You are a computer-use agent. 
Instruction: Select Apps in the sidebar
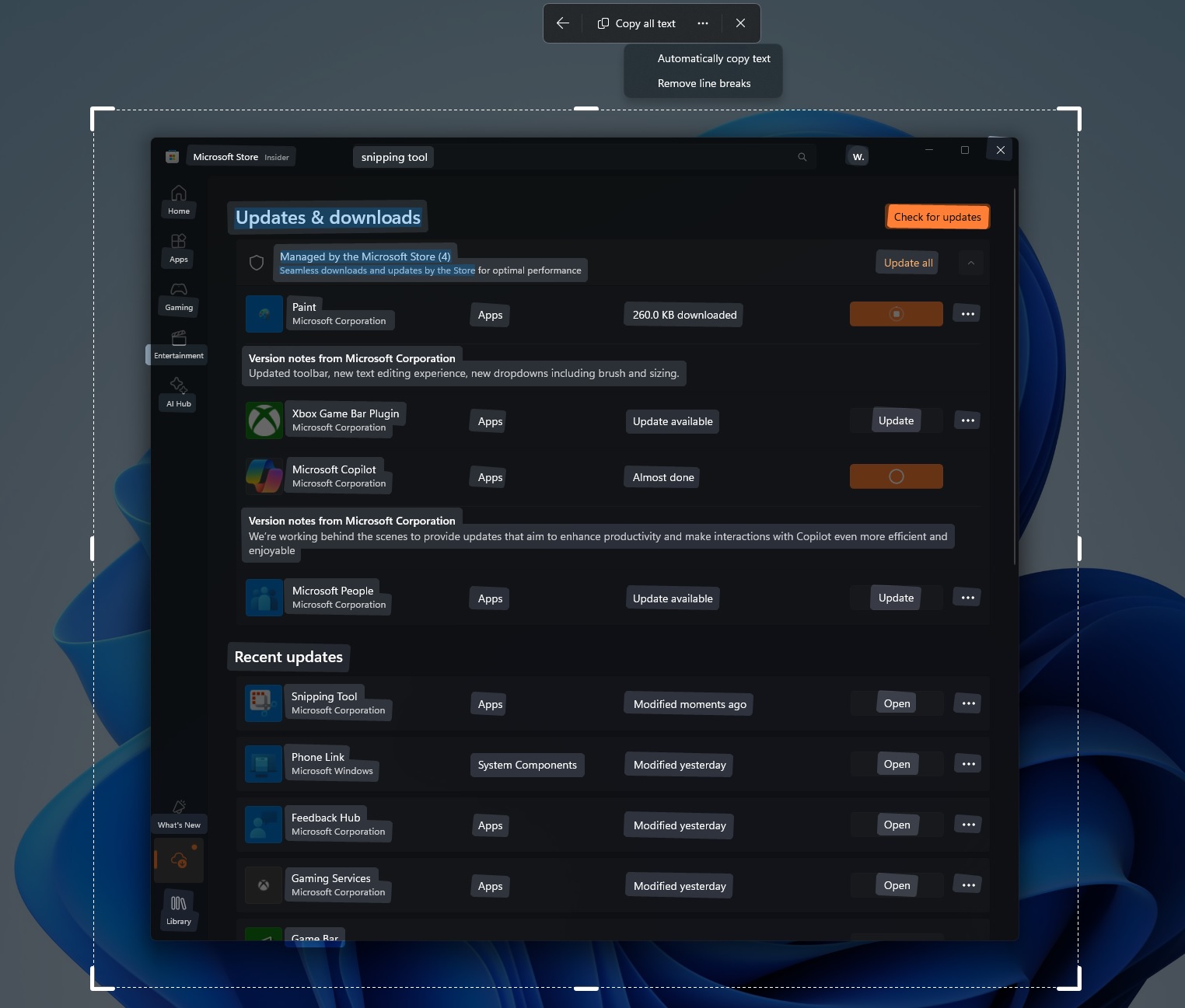click(178, 248)
